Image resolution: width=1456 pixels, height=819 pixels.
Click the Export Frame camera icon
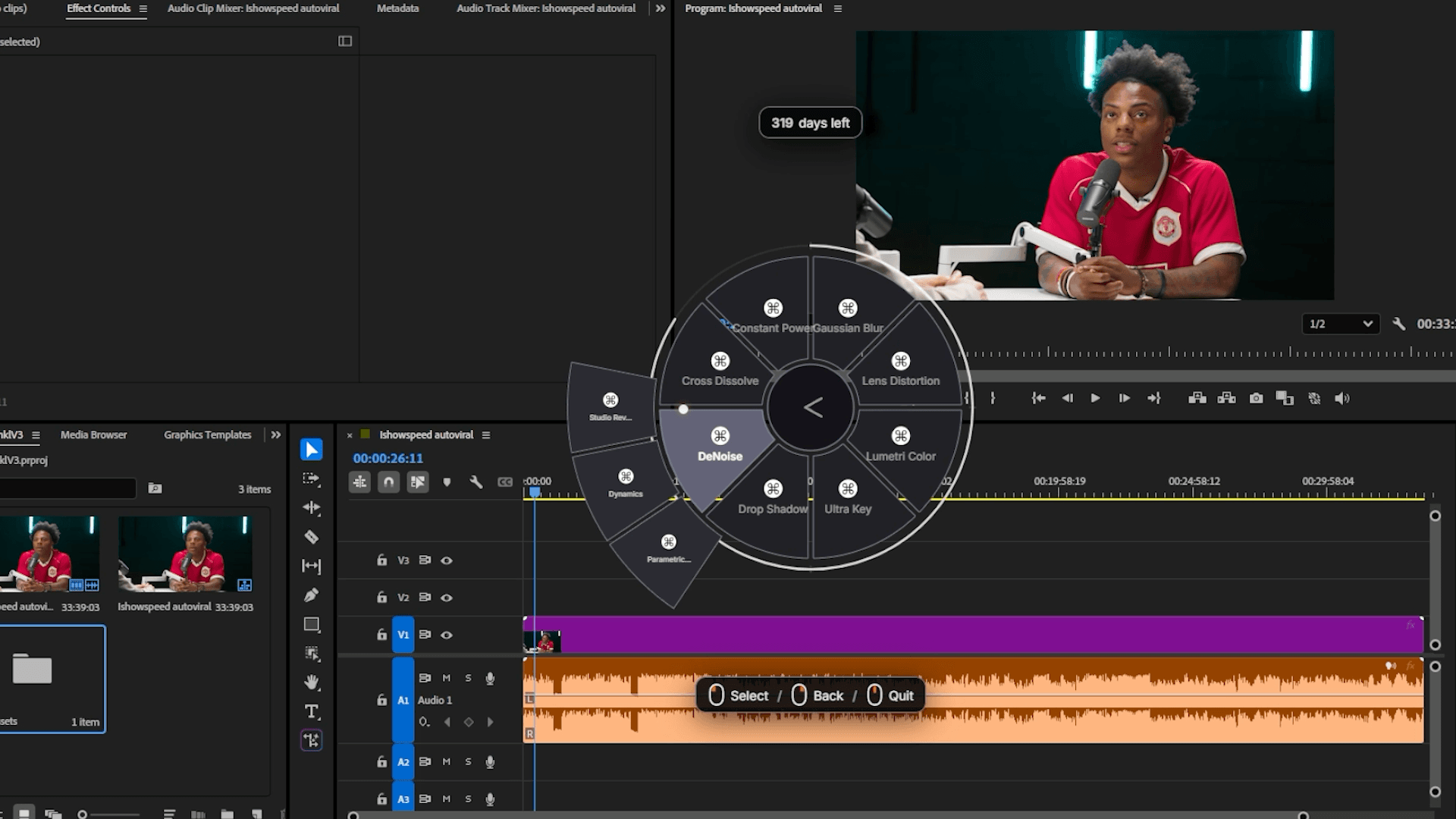[1256, 398]
